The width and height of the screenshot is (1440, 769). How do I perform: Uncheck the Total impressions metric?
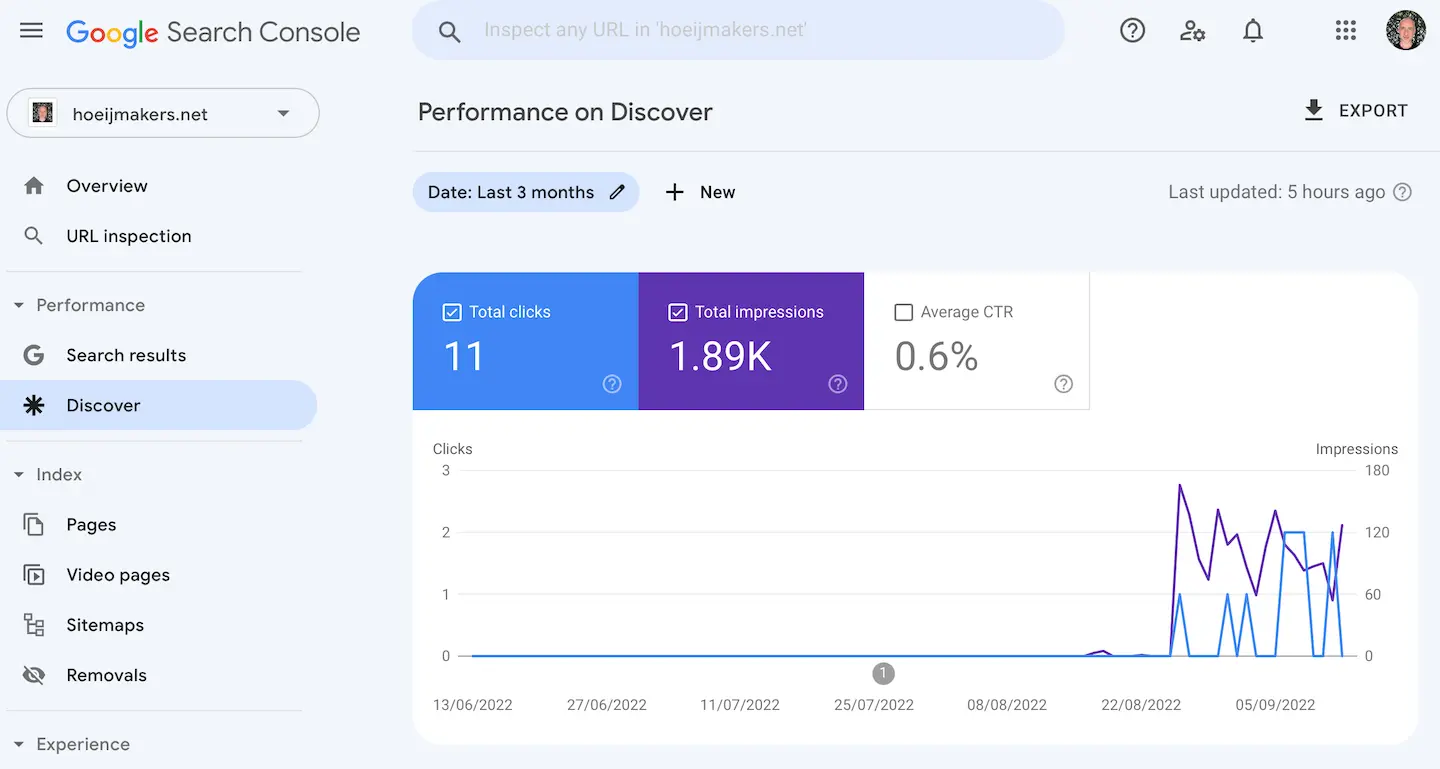coord(677,311)
